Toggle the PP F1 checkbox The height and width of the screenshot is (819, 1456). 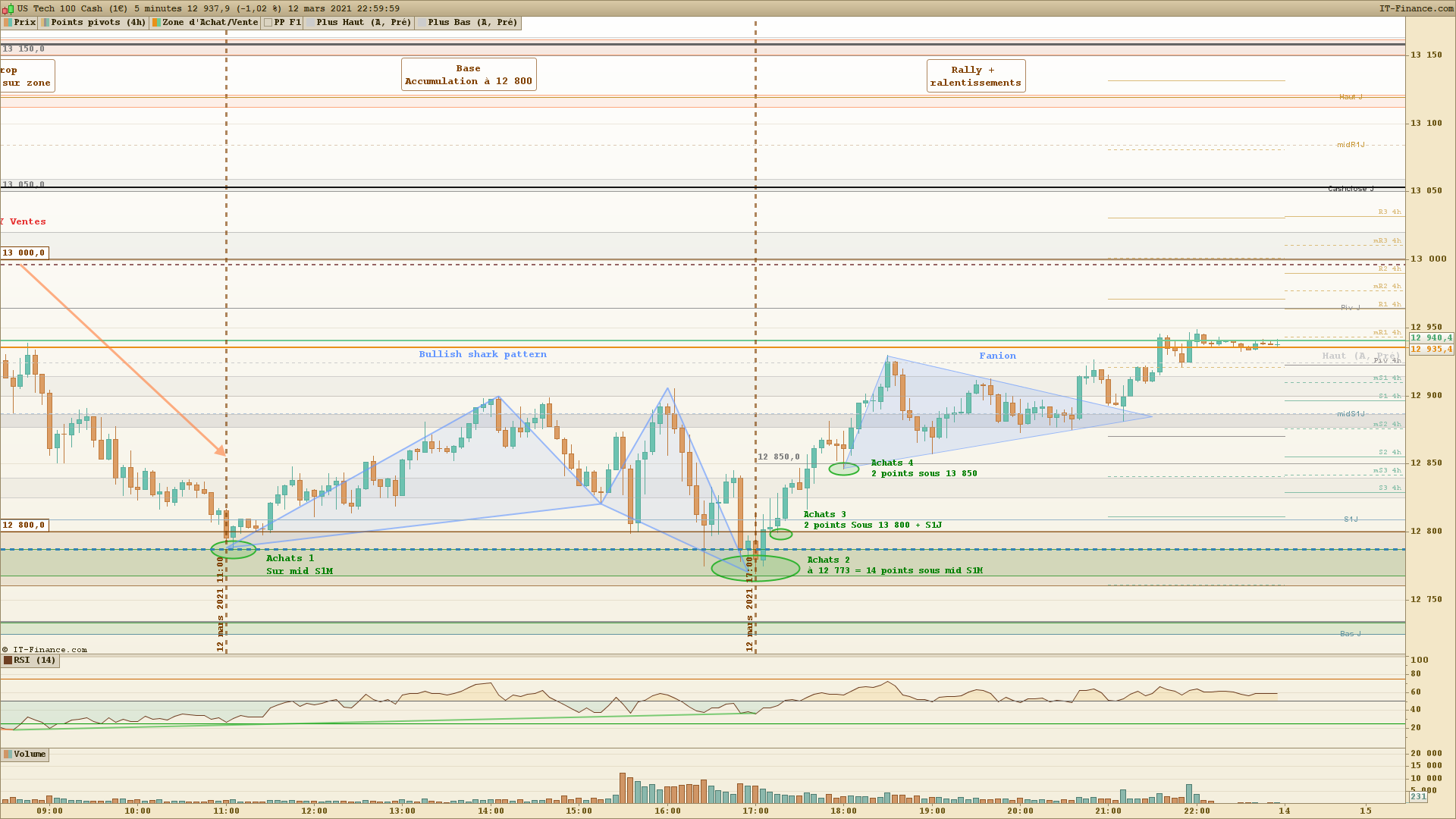(x=268, y=23)
